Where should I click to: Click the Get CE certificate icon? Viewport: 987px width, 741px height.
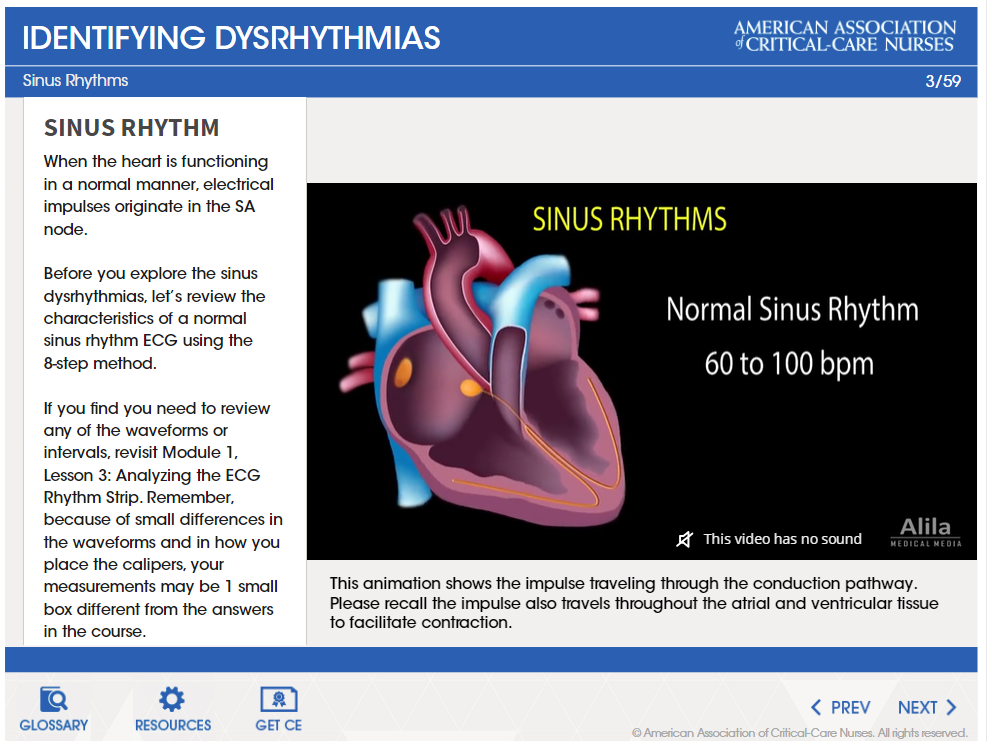coord(278,699)
